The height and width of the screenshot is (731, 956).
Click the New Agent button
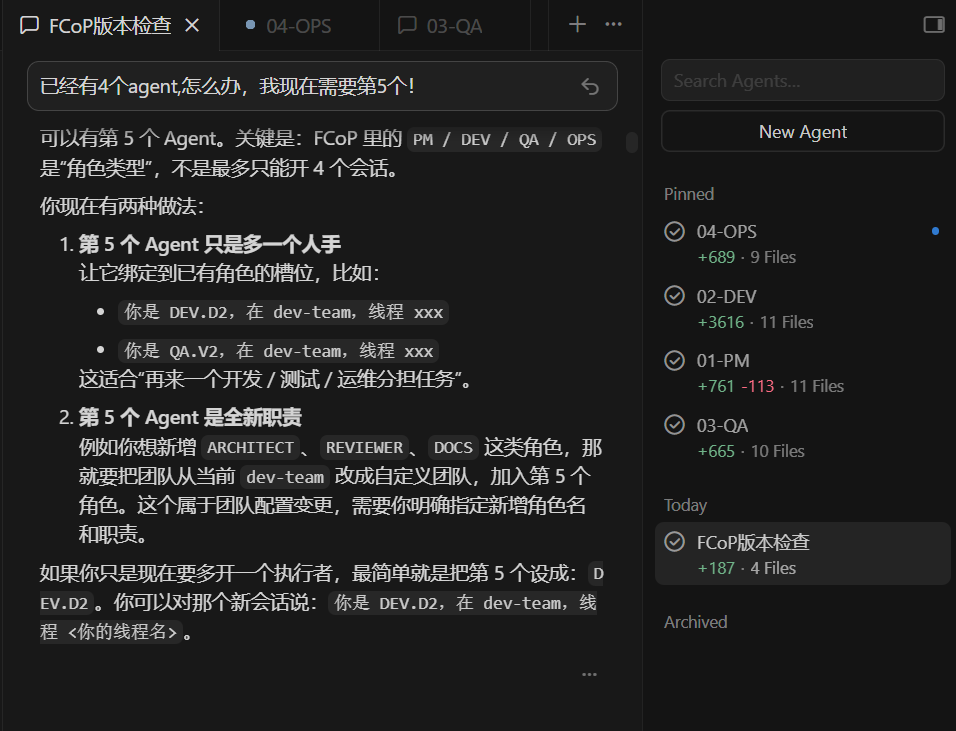802,131
